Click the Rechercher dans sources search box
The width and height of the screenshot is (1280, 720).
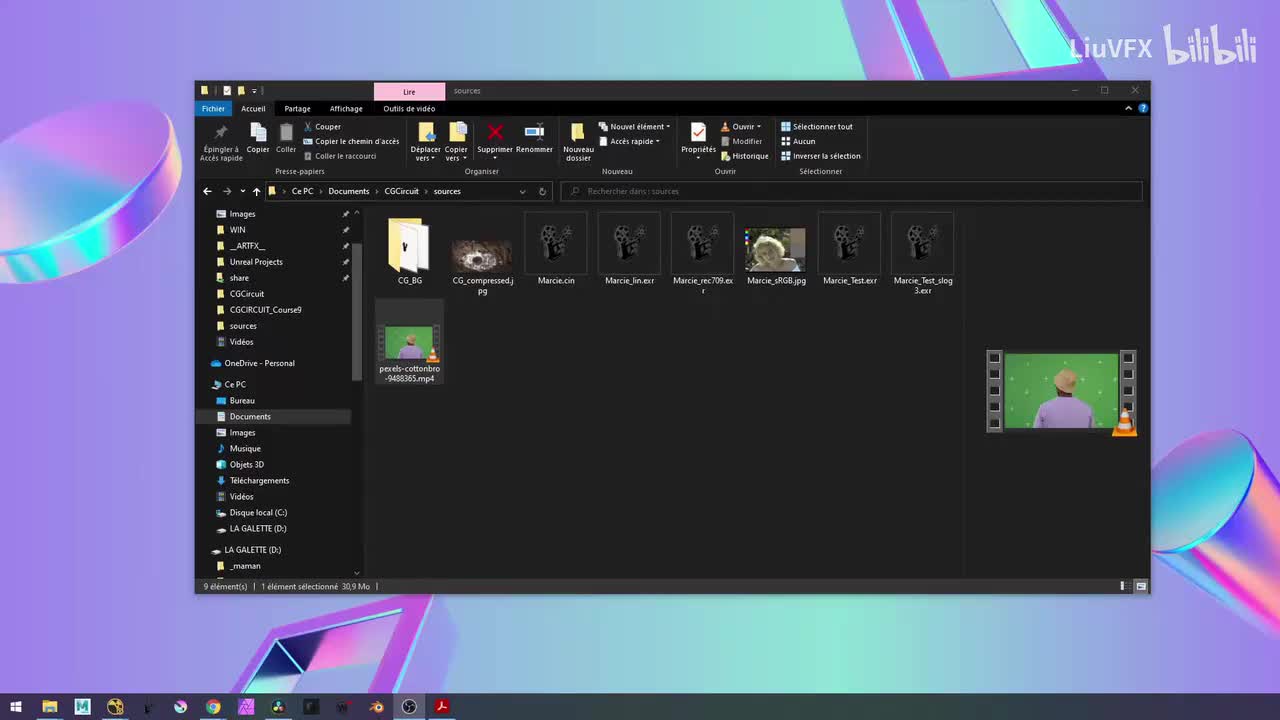pos(850,191)
